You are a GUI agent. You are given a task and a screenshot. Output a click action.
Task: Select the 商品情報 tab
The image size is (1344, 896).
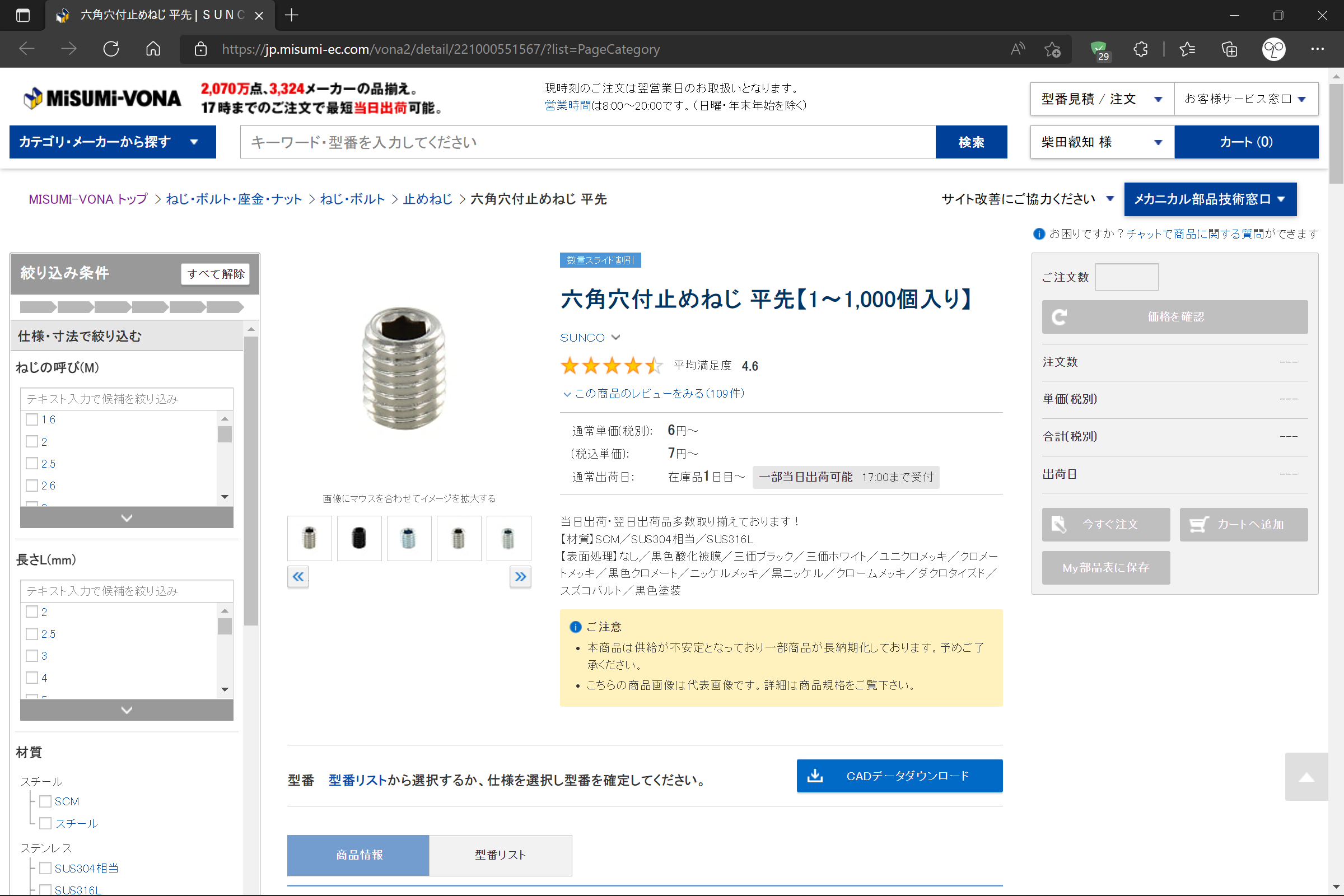point(358,855)
